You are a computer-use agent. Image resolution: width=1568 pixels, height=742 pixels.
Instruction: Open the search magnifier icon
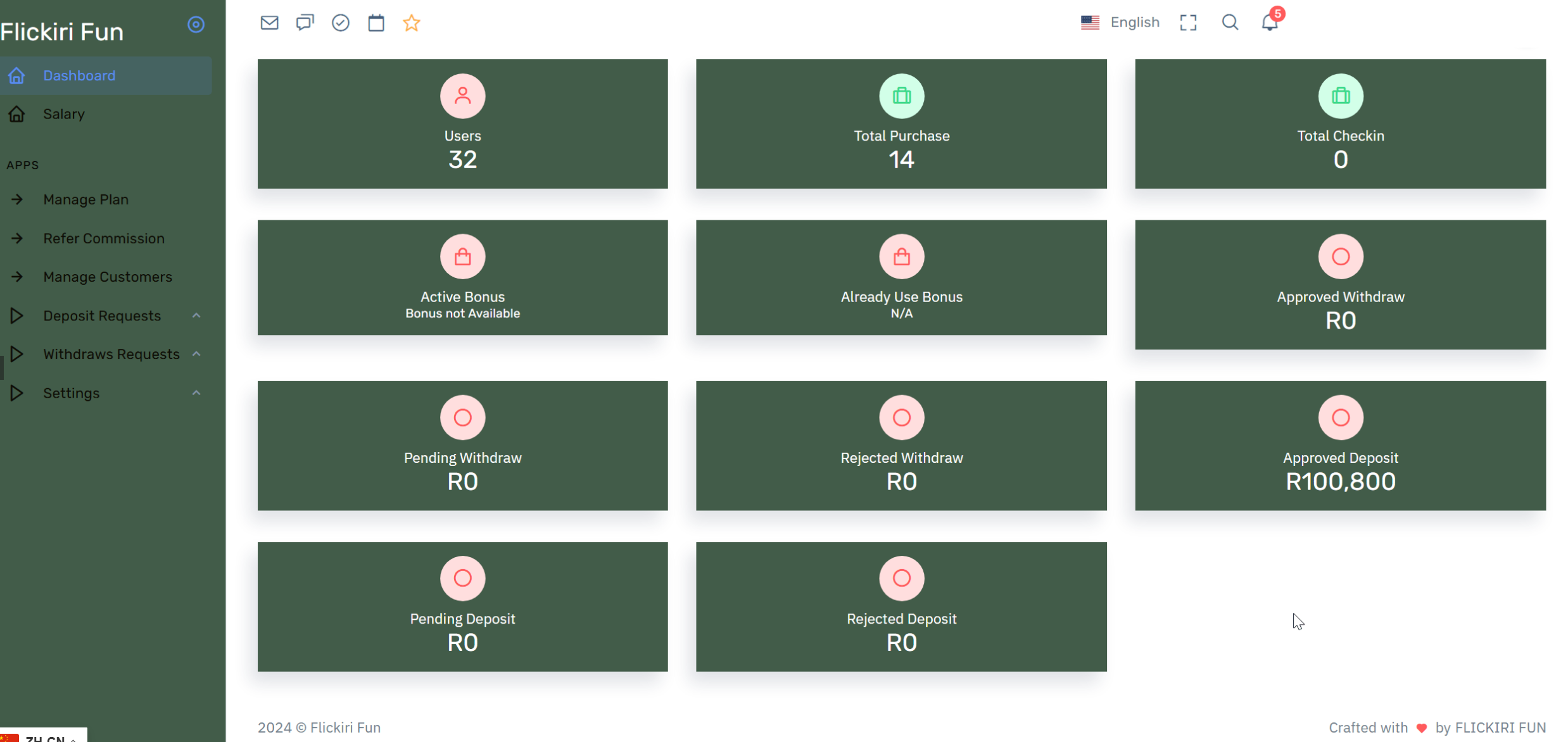click(x=1230, y=23)
